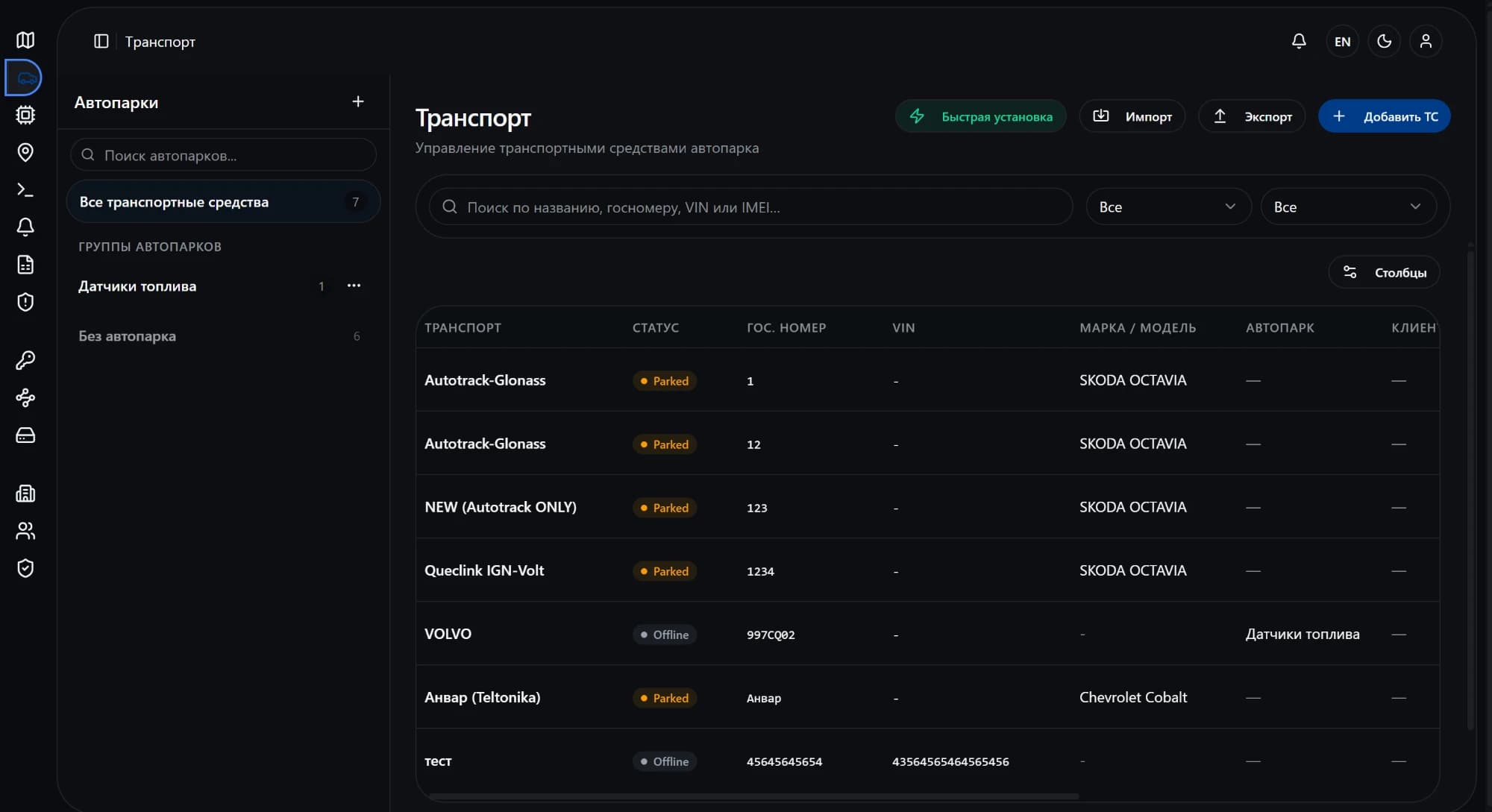Open the integrations flow sidebar icon
Image resolution: width=1492 pixels, height=812 pixels.
tap(25, 397)
